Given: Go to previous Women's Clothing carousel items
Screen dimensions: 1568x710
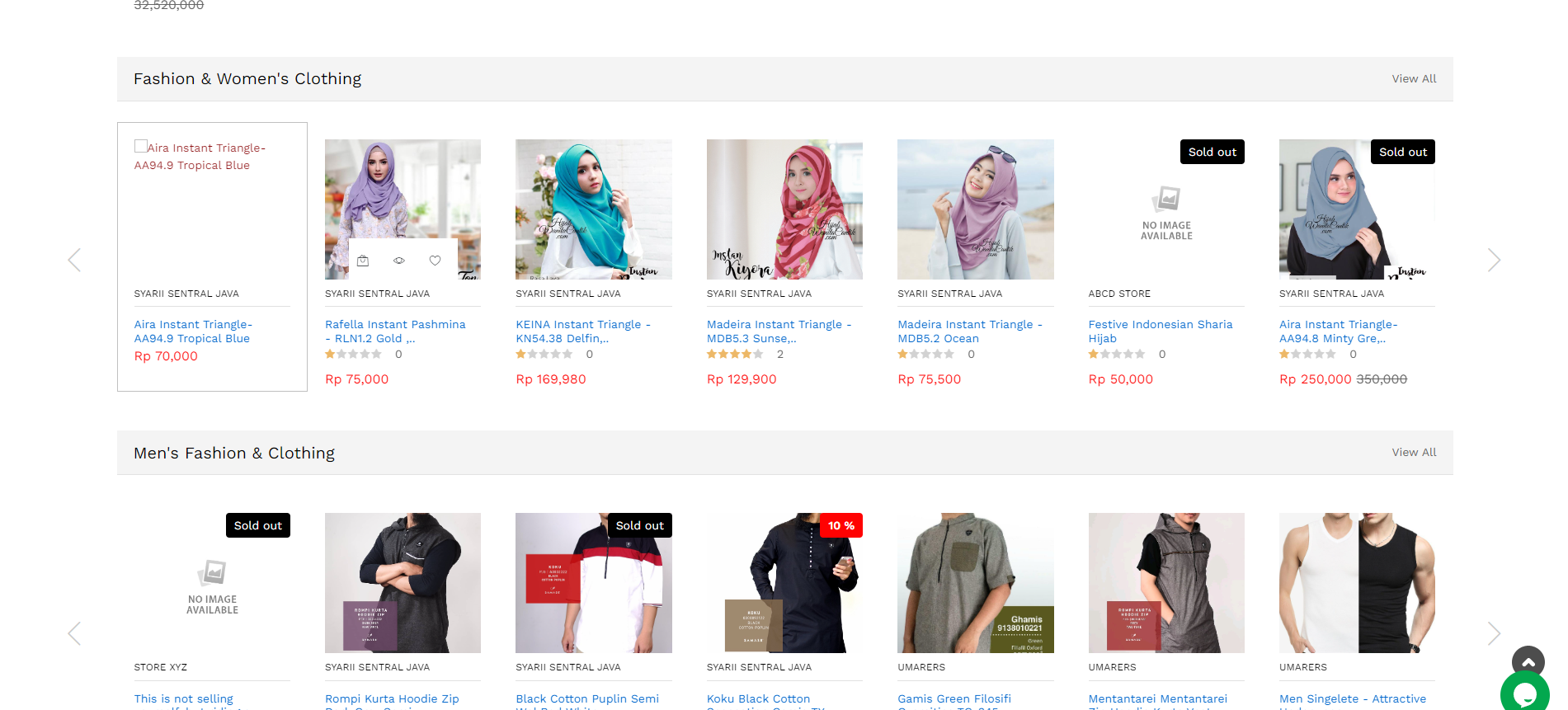Looking at the screenshot, I should [74, 261].
